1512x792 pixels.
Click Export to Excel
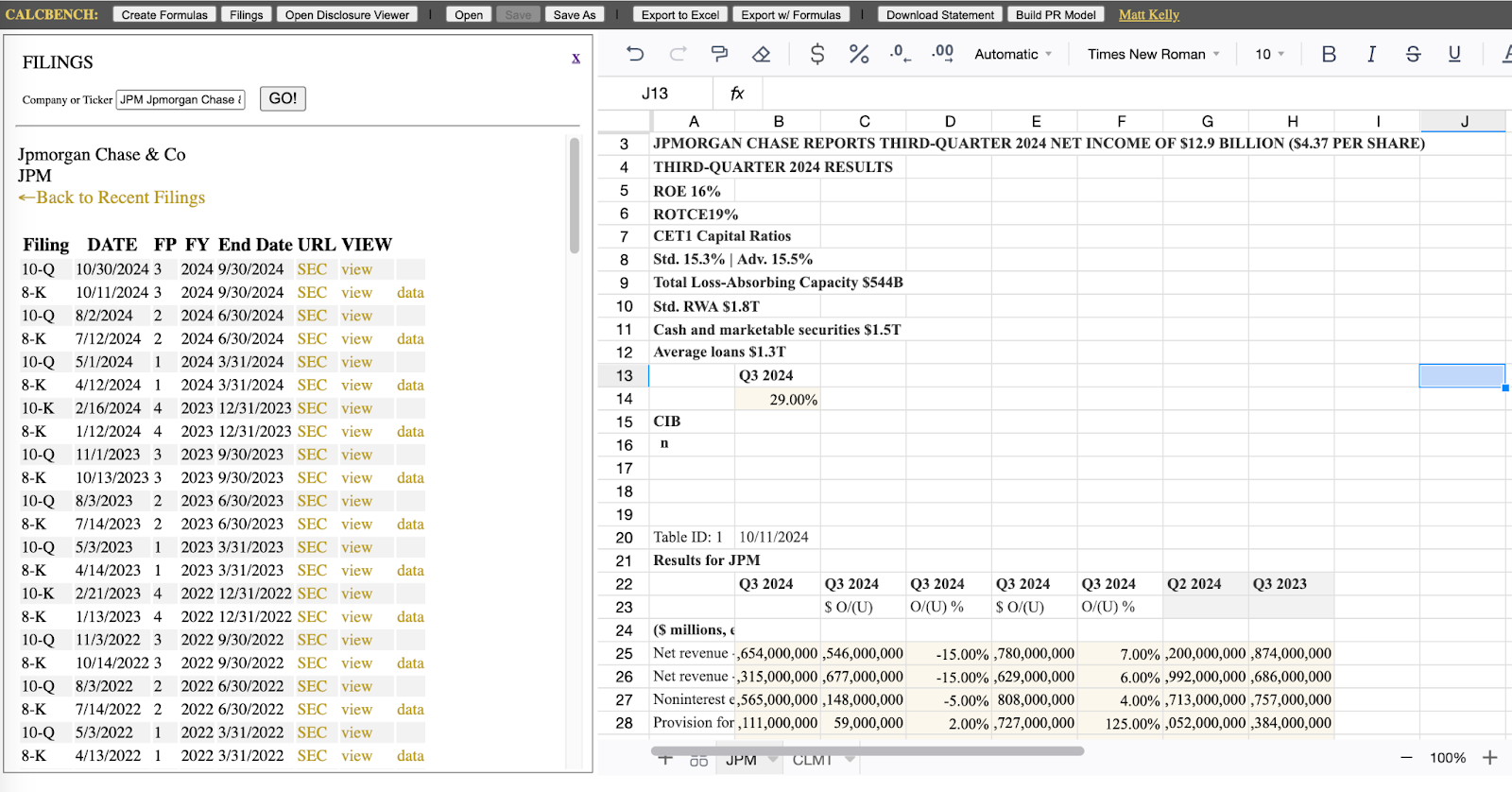680,14
